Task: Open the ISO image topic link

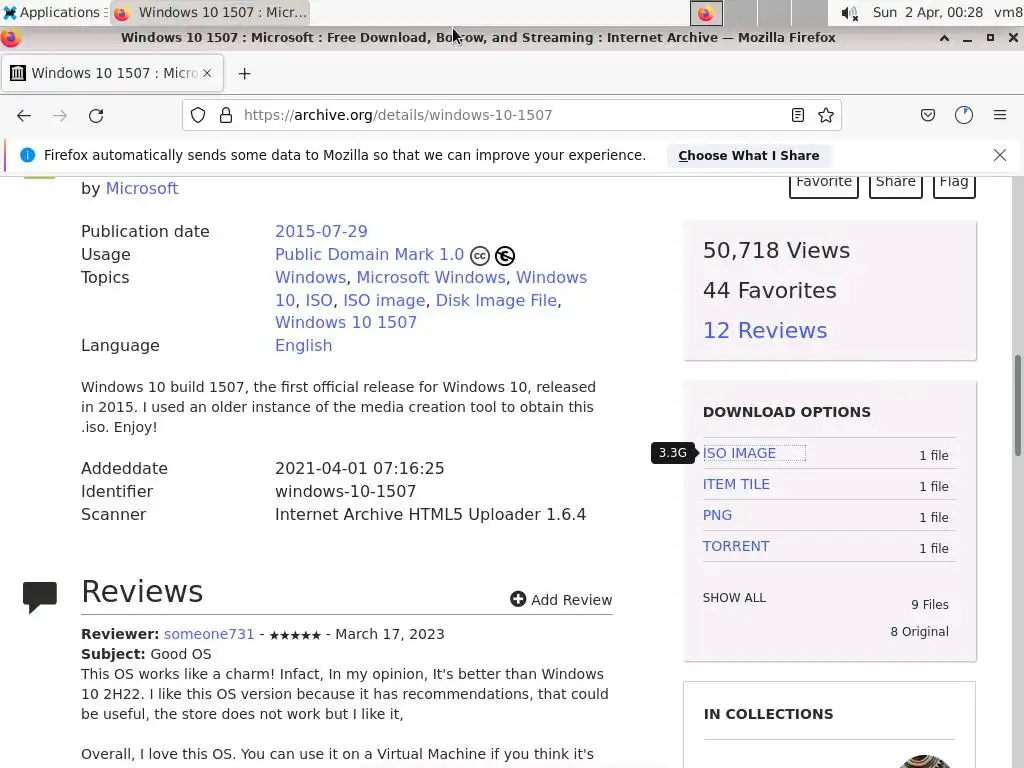Action: point(384,300)
